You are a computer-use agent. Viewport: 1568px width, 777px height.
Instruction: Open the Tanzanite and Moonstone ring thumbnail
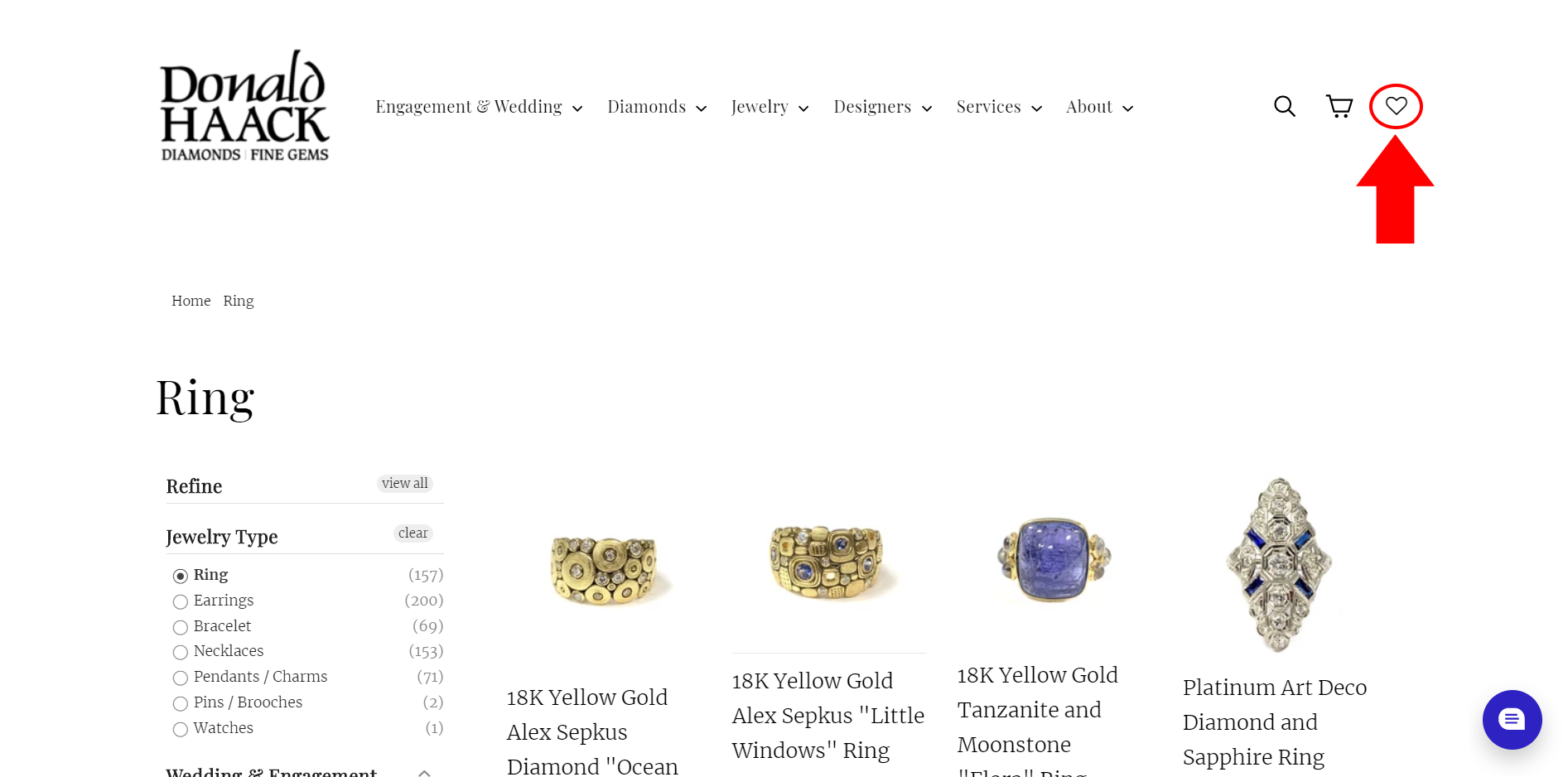tap(1053, 559)
